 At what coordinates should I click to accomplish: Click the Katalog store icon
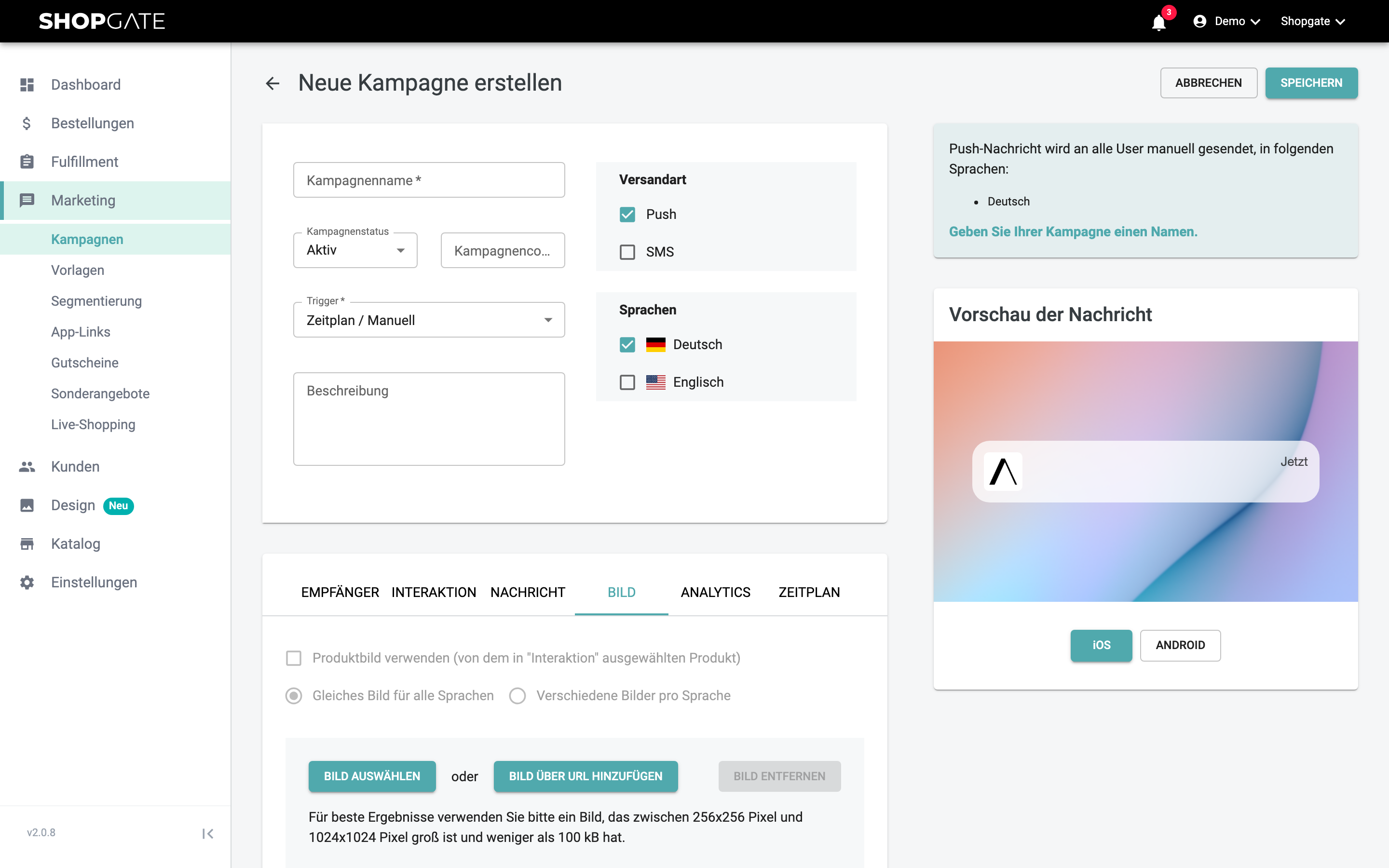[27, 543]
